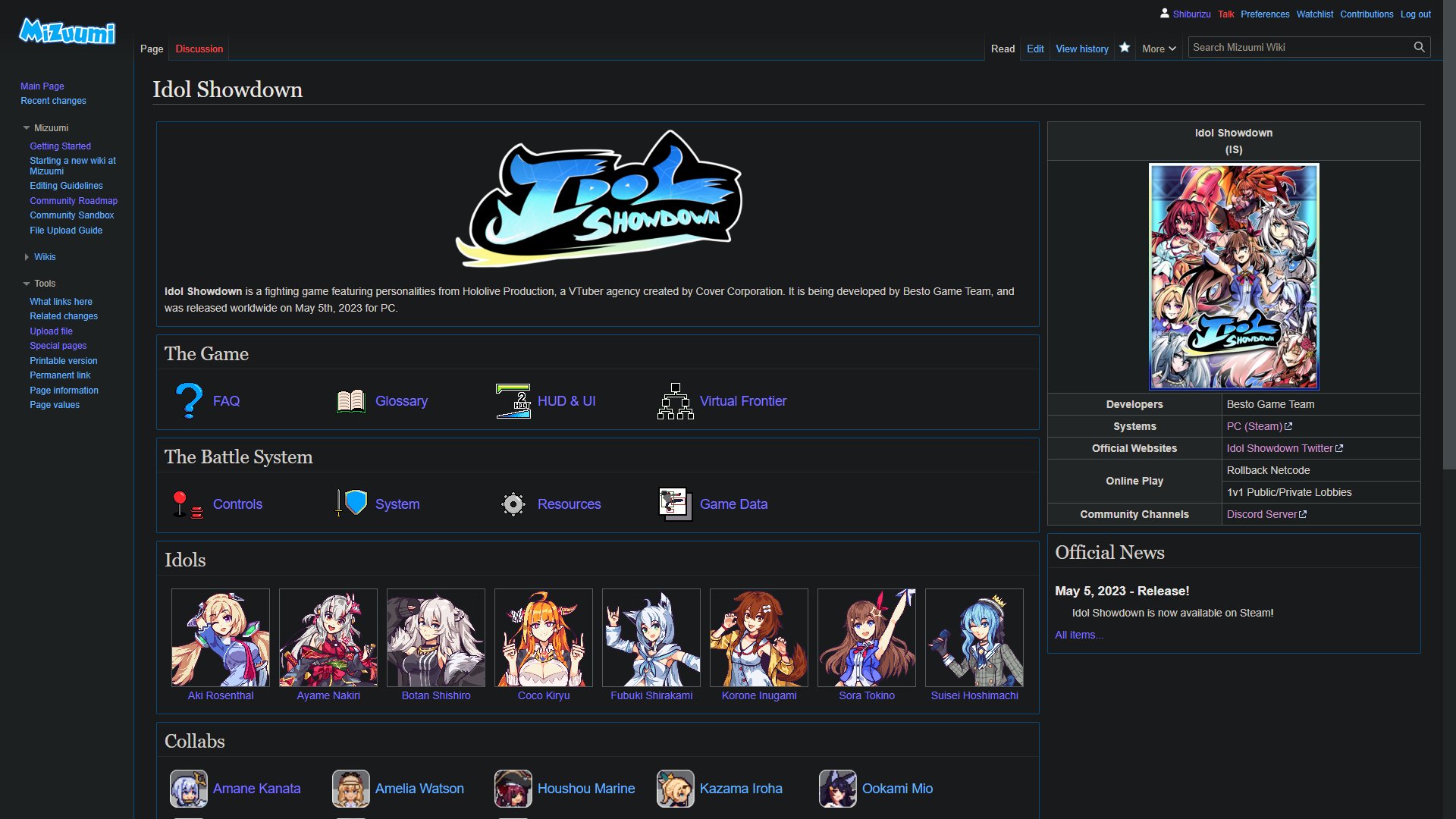Open the More dropdown menu
Viewport: 1456px width, 819px height.
(1159, 49)
